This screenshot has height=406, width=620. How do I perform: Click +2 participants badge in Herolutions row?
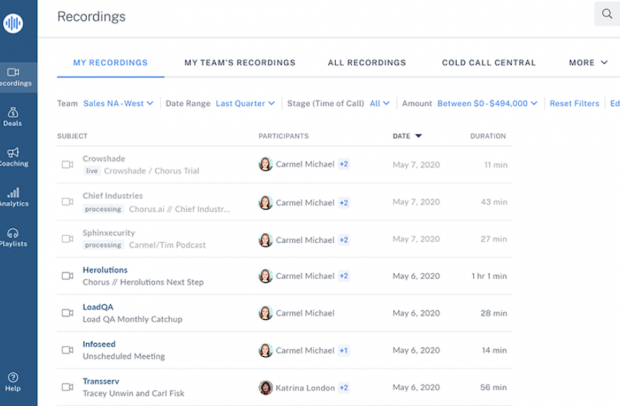[x=344, y=276]
